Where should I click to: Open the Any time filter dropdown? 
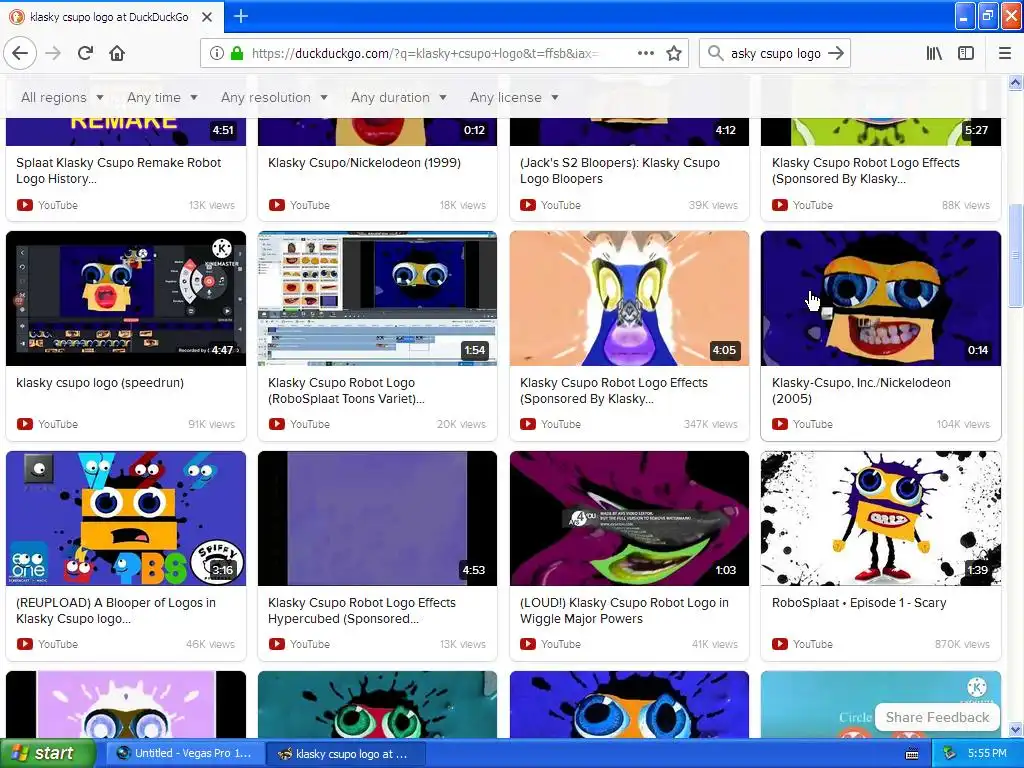tap(162, 97)
